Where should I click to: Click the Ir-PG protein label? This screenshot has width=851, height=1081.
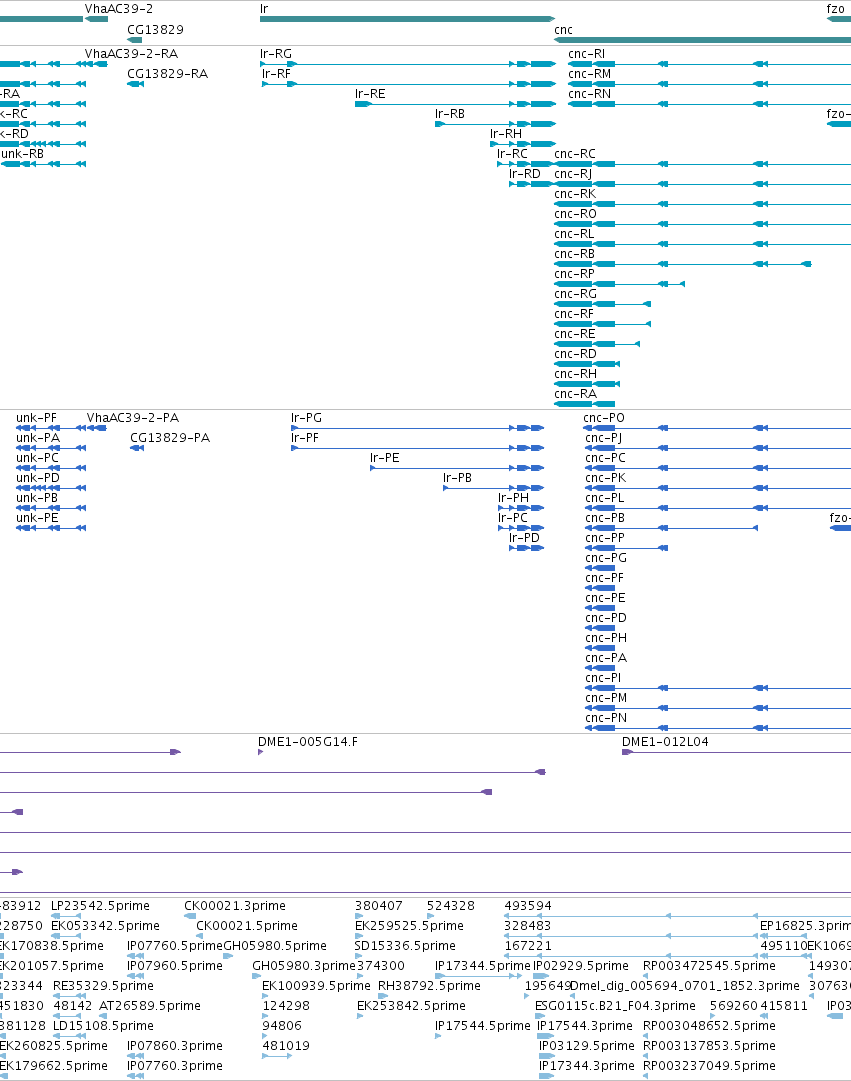point(306,418)
